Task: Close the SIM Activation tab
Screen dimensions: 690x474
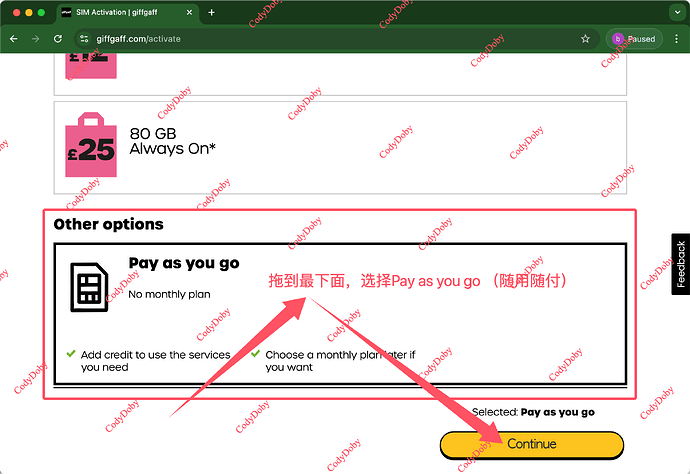Action: [189, 12]
